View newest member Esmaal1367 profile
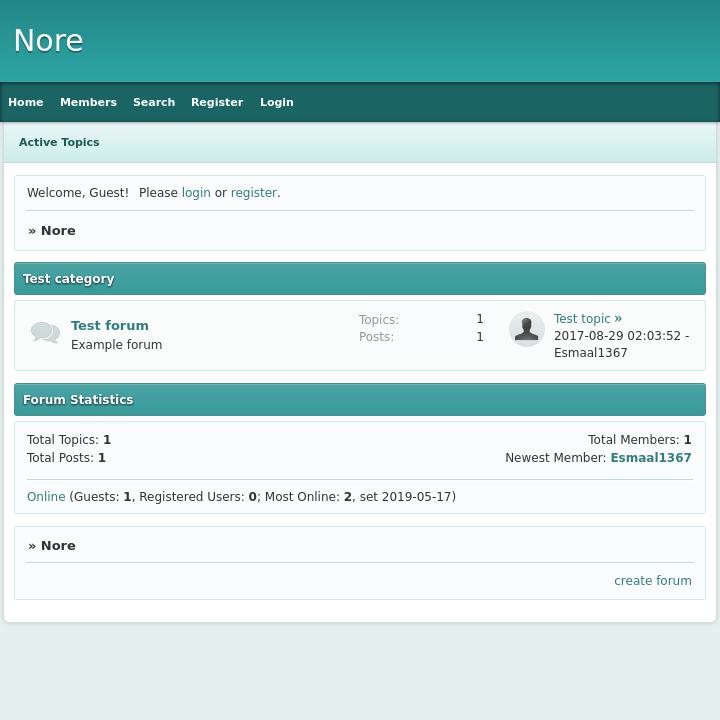This screenshot has width=720, height=720. tap(651, 458)
